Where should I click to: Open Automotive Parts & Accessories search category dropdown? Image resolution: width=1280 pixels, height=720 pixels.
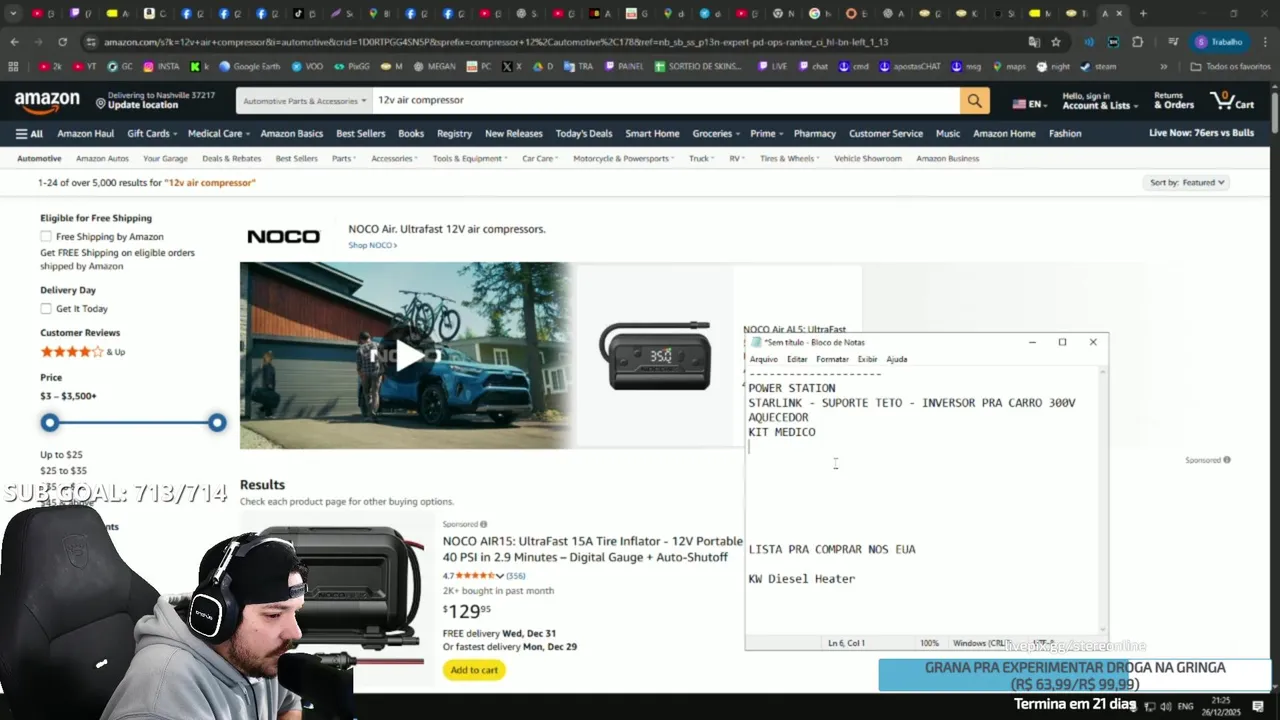tap(304, 100)
